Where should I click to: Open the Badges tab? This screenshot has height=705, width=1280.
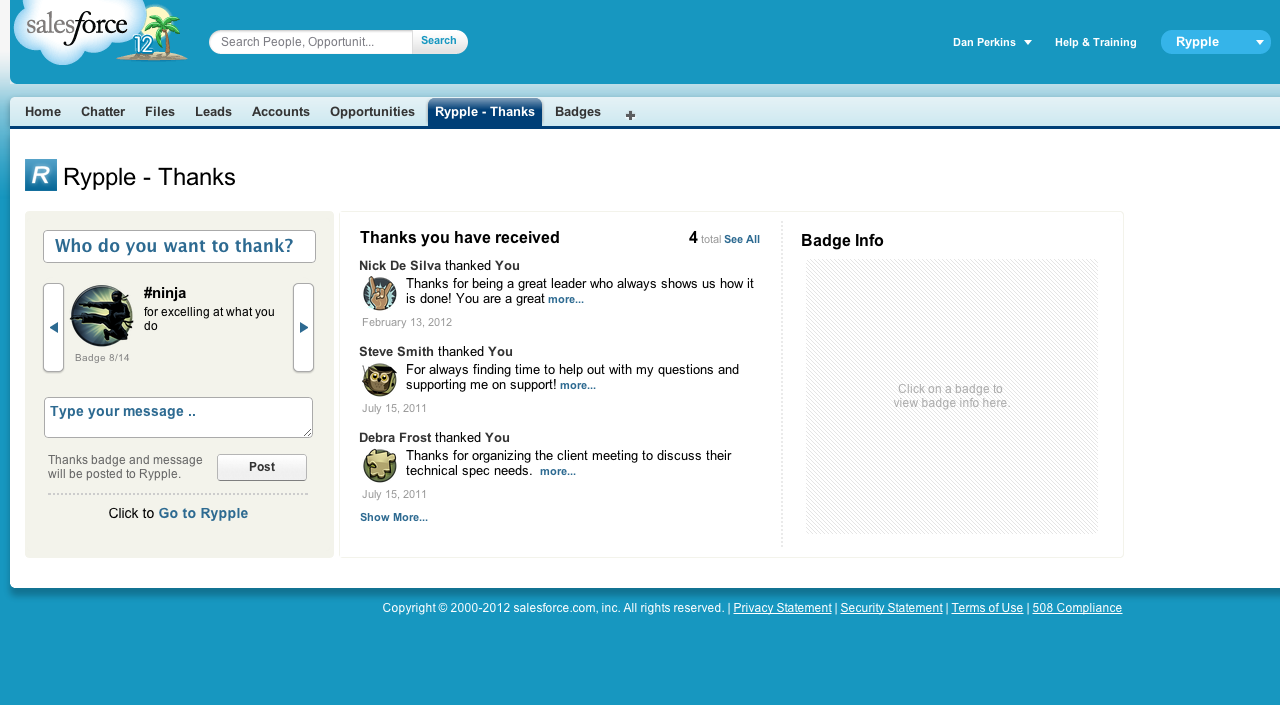[x=578, y=112]
